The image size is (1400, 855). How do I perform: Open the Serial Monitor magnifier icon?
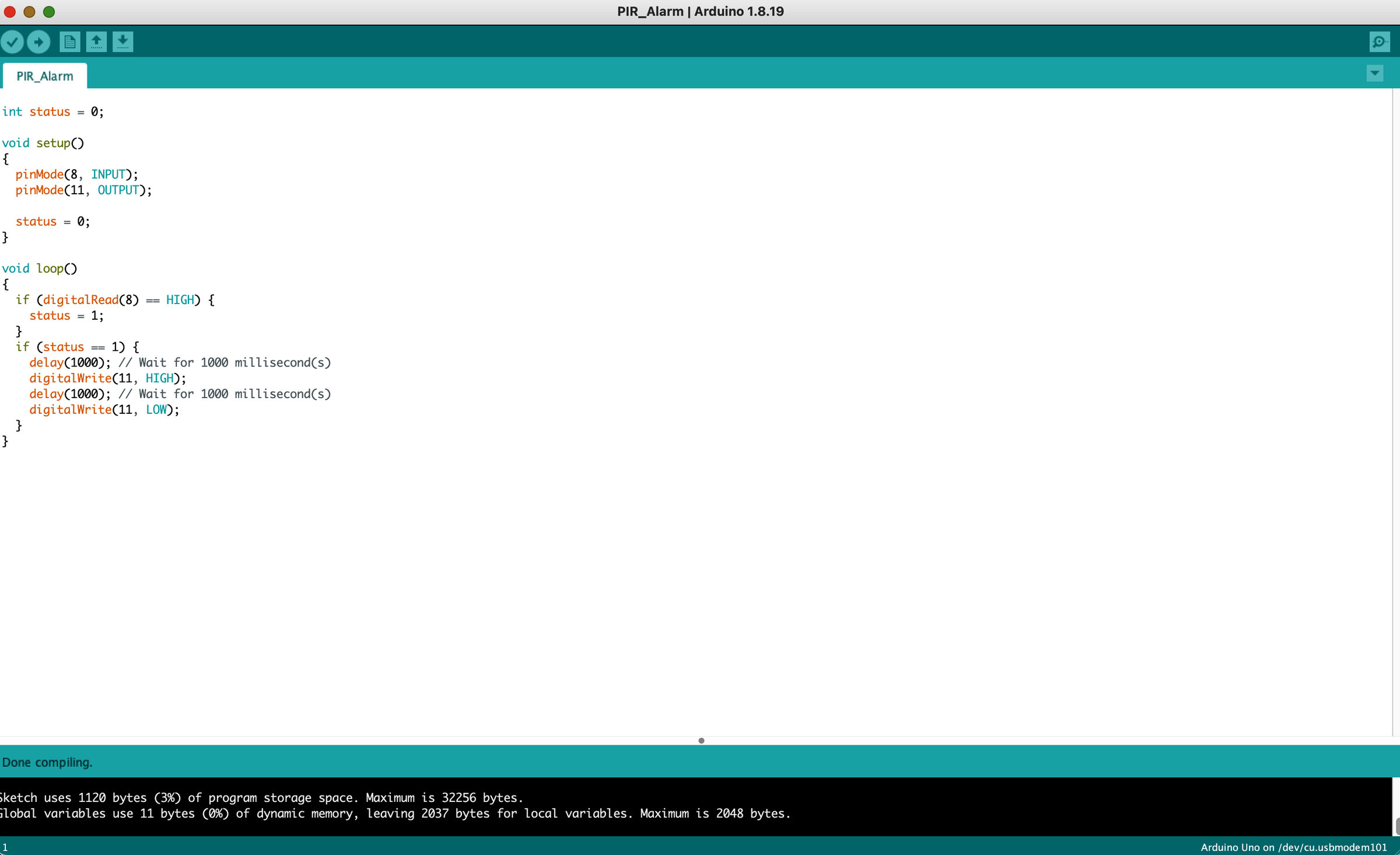pos(1379,42)
